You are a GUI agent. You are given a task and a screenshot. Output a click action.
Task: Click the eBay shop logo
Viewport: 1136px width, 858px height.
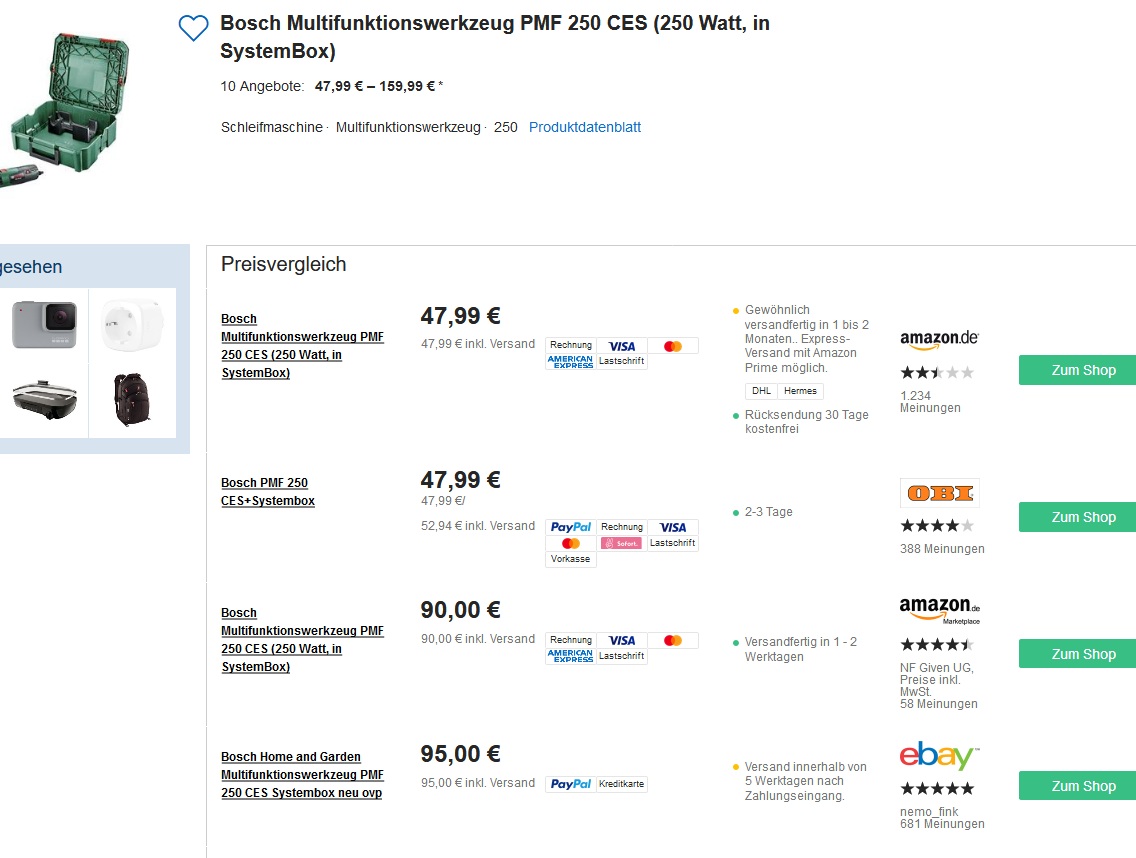[939, 756]
